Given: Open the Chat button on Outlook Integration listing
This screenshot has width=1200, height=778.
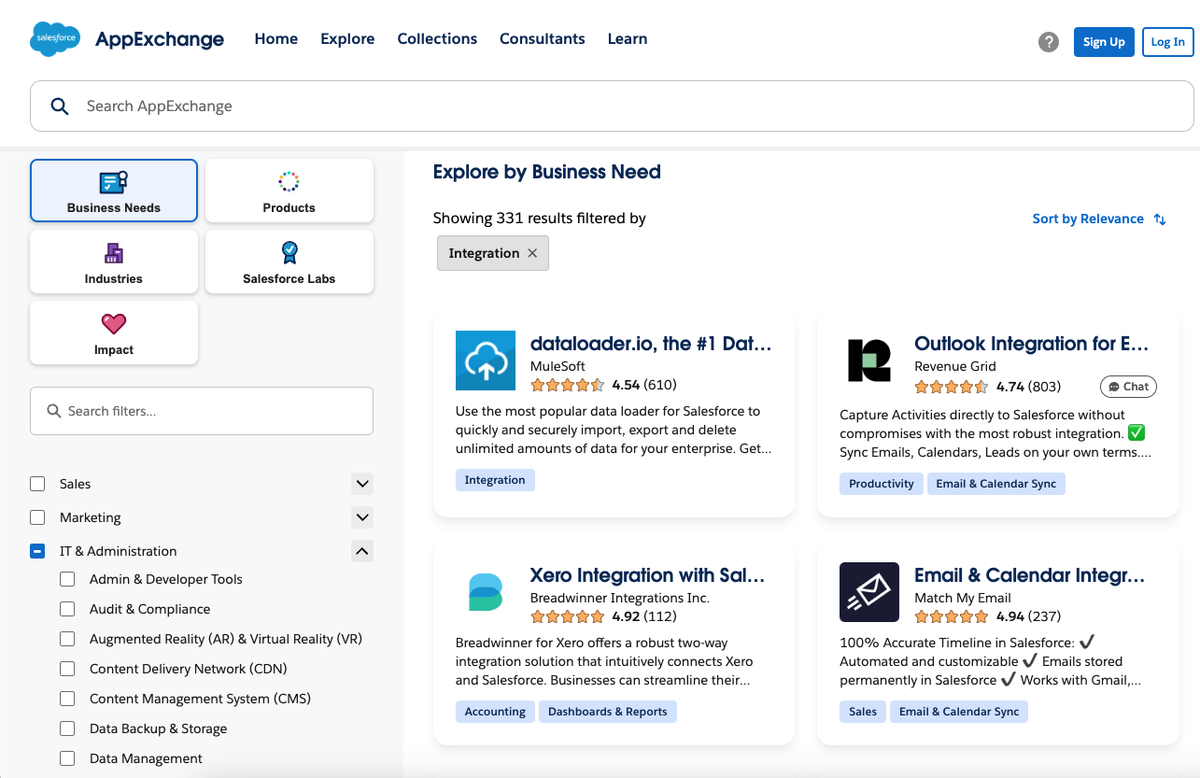Looking at the screenshot, I should (1128, 386).
